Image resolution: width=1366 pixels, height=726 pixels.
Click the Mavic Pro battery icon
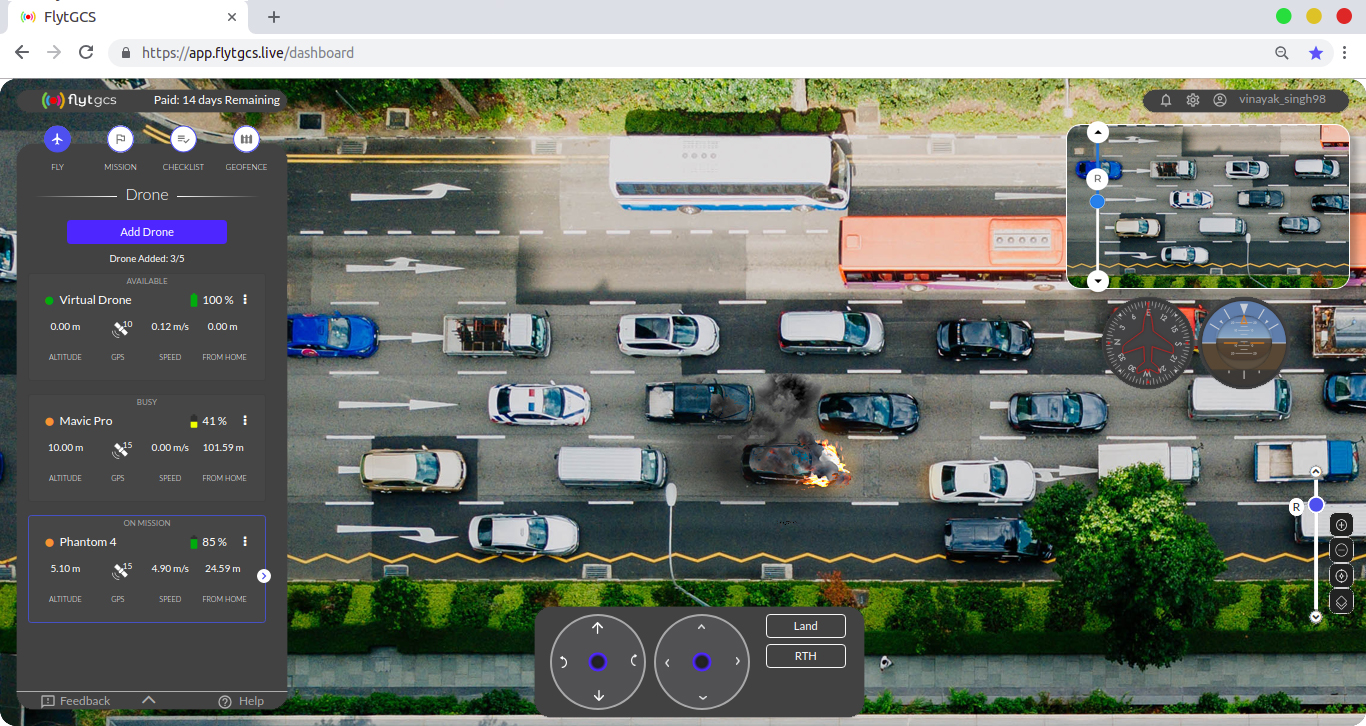194,421
